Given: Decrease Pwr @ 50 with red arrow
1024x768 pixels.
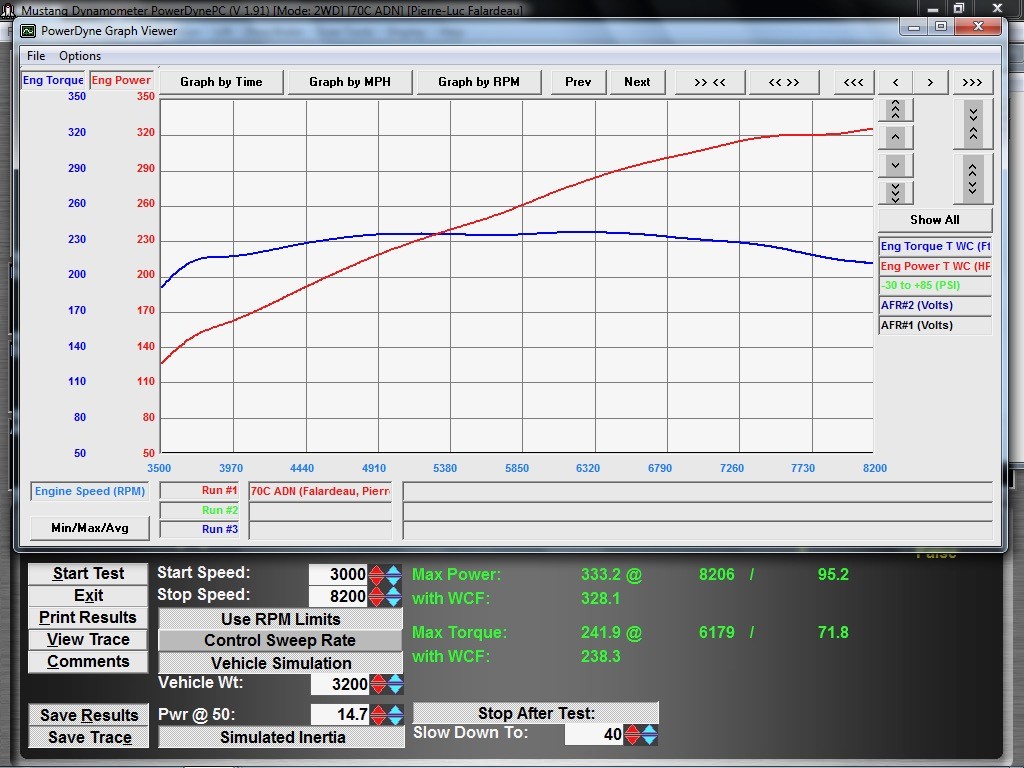Looking at the screenshot, I should [378, 714].
